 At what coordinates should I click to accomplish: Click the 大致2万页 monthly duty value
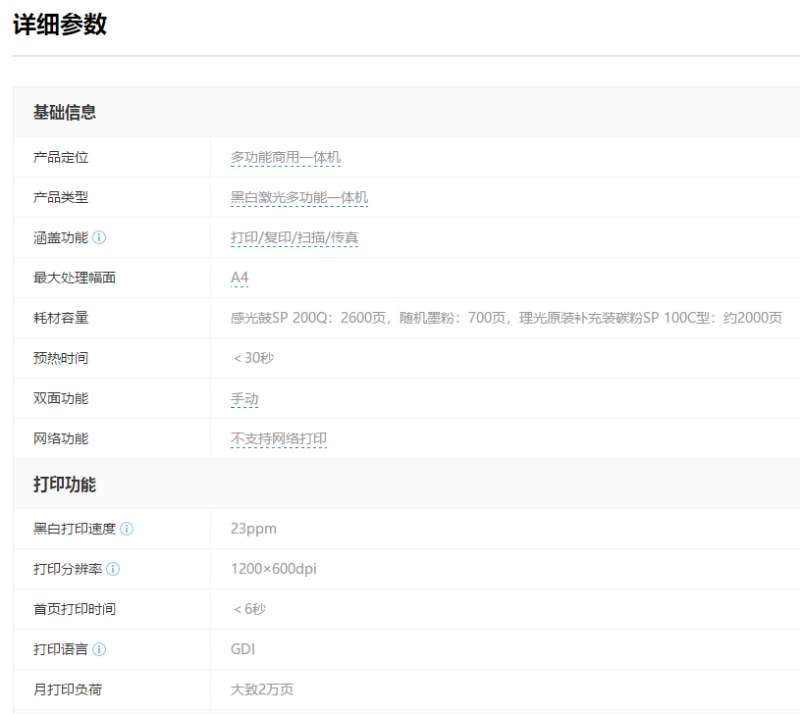(262, 689)
